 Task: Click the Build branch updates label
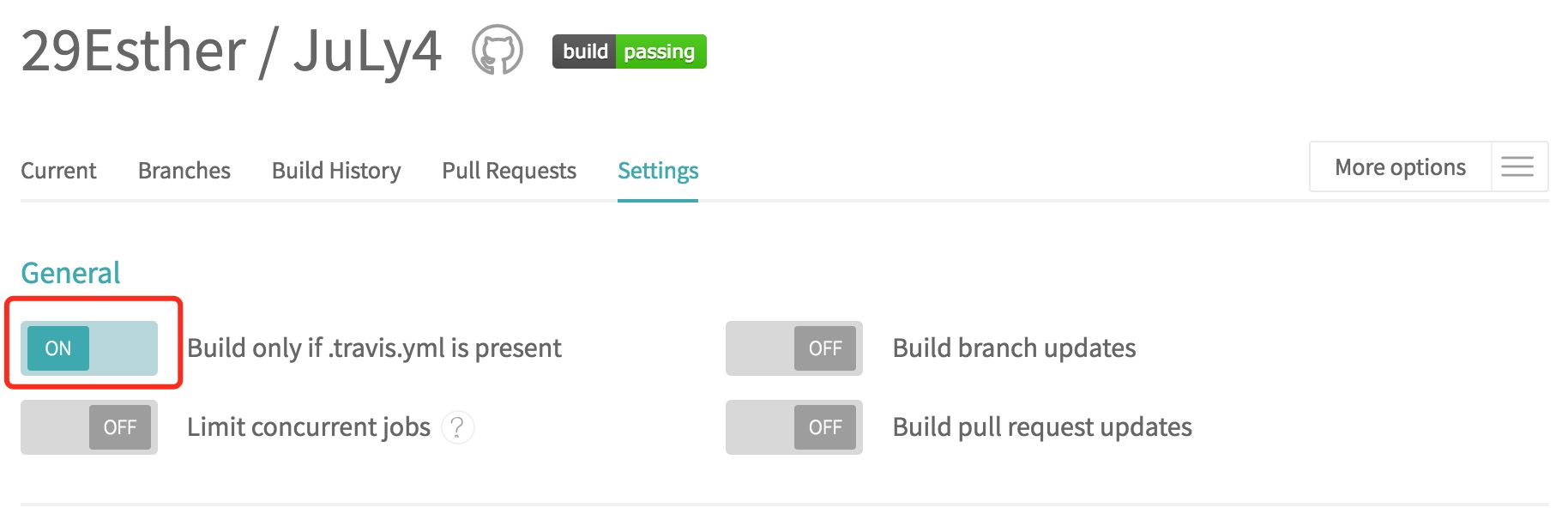[1014, 348]
